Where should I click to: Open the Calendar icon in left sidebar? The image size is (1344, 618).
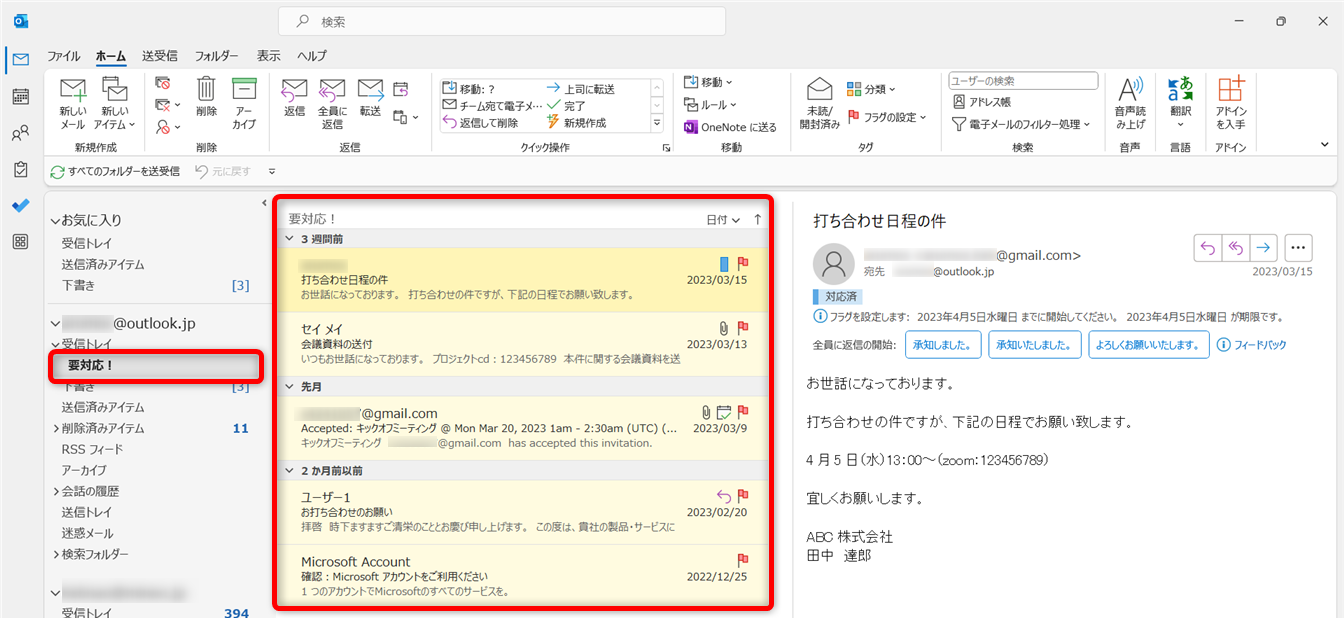coord(20,97)
